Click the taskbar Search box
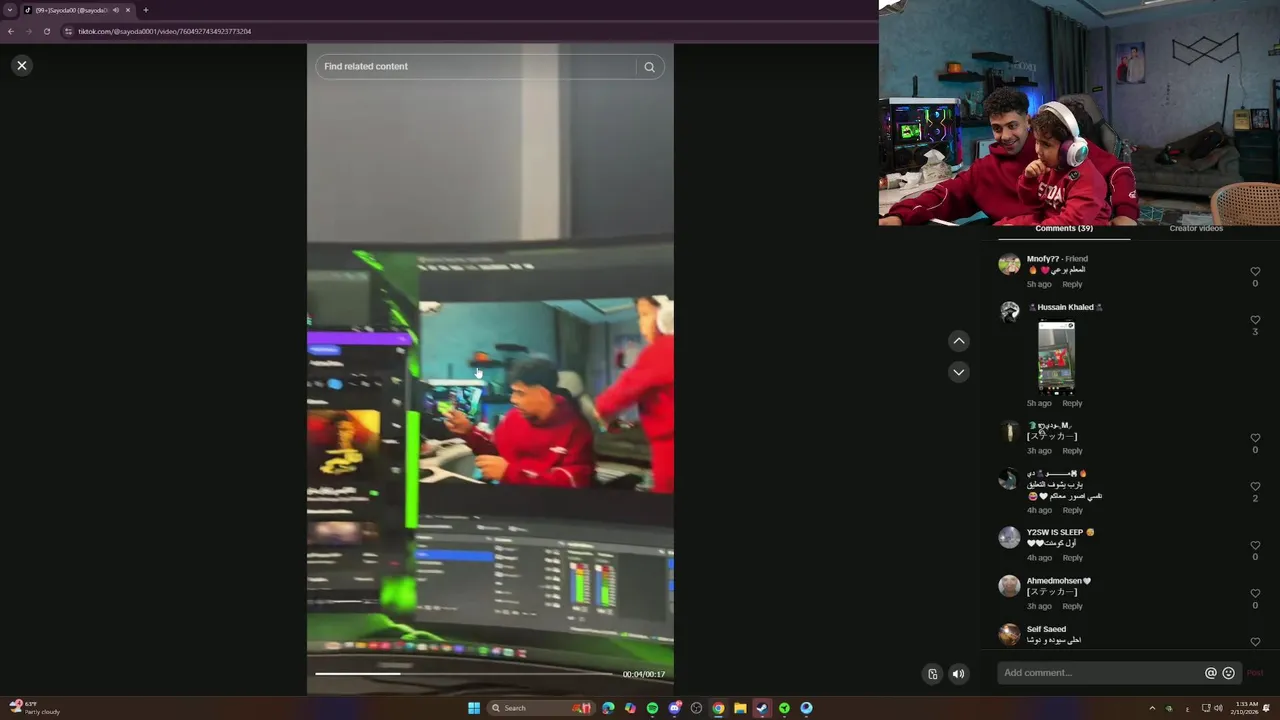This screenshot has height=720, width=1280. (540, 708)
